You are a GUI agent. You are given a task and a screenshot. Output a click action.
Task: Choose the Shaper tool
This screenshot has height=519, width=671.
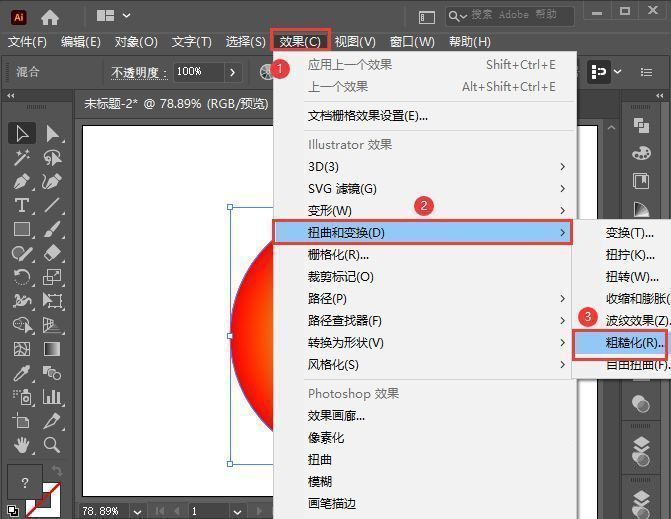pyautogui.click(x=22, y=253)
